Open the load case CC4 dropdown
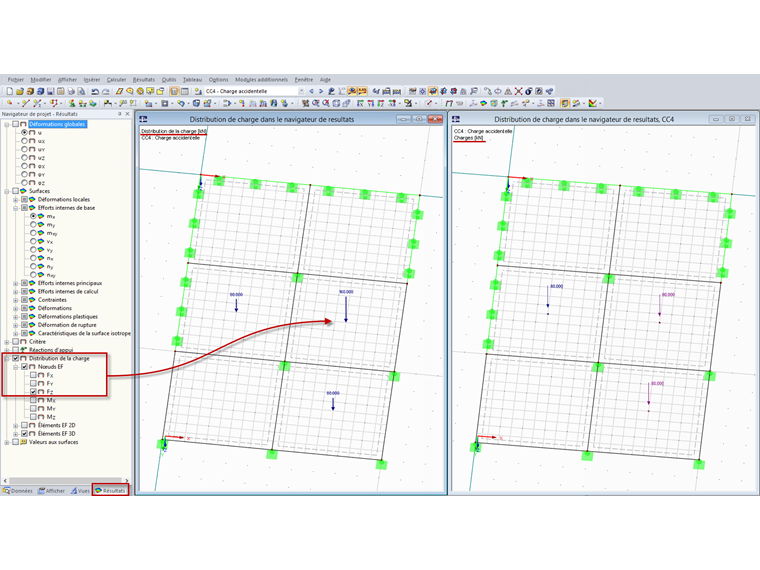Image resolution: width=760 pixels, height=570 pixels. click(x=301, y=91)
